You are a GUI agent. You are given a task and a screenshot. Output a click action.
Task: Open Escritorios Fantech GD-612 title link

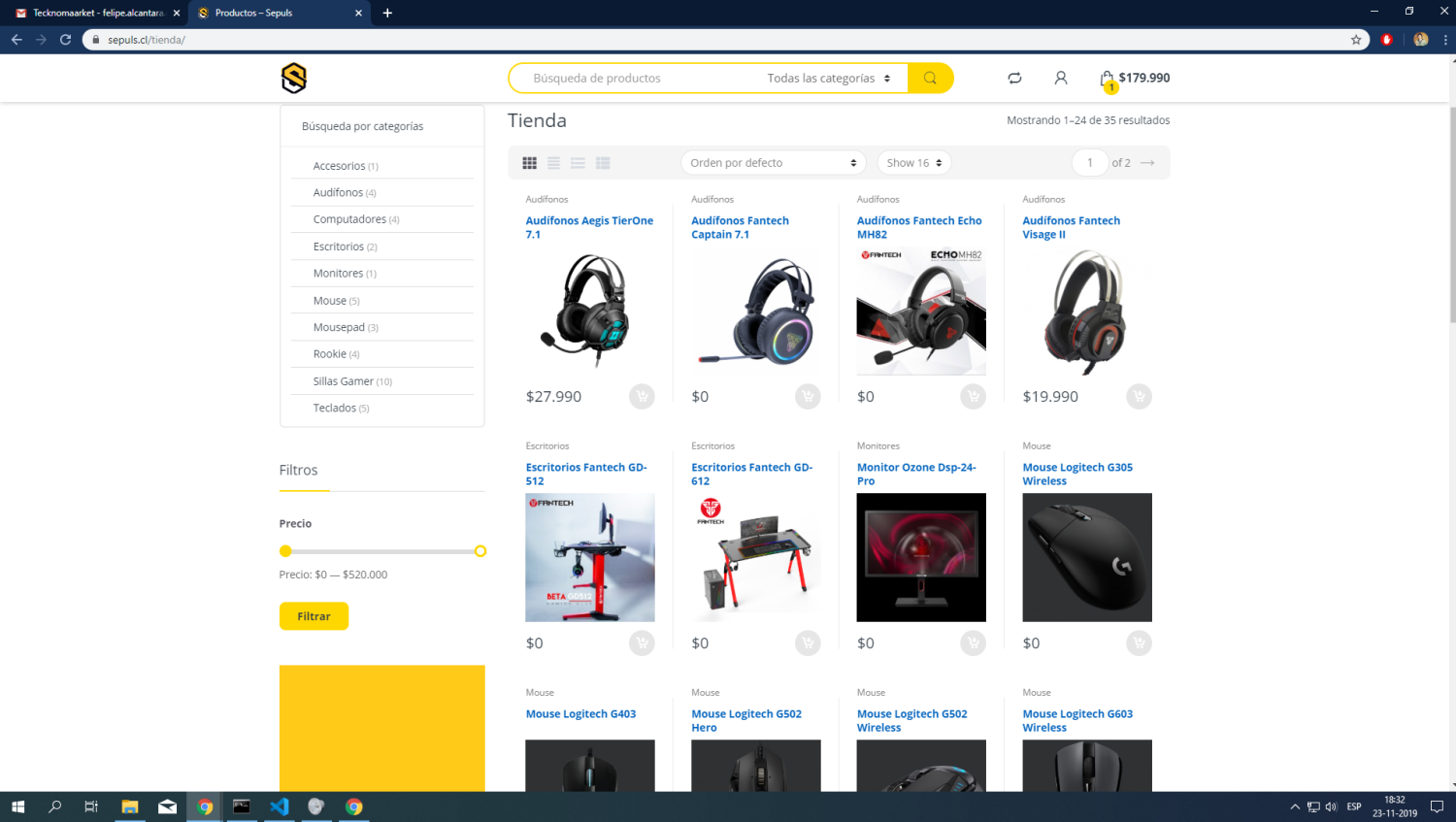point(751,474)
